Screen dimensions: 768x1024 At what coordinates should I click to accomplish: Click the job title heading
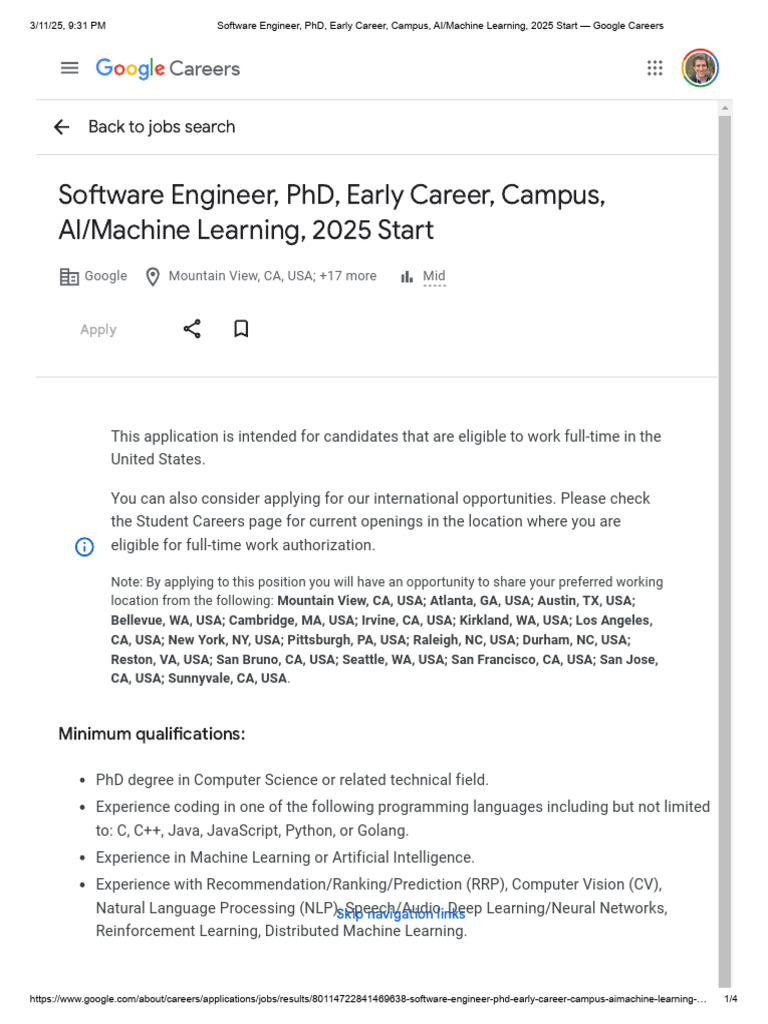(331, 212)
